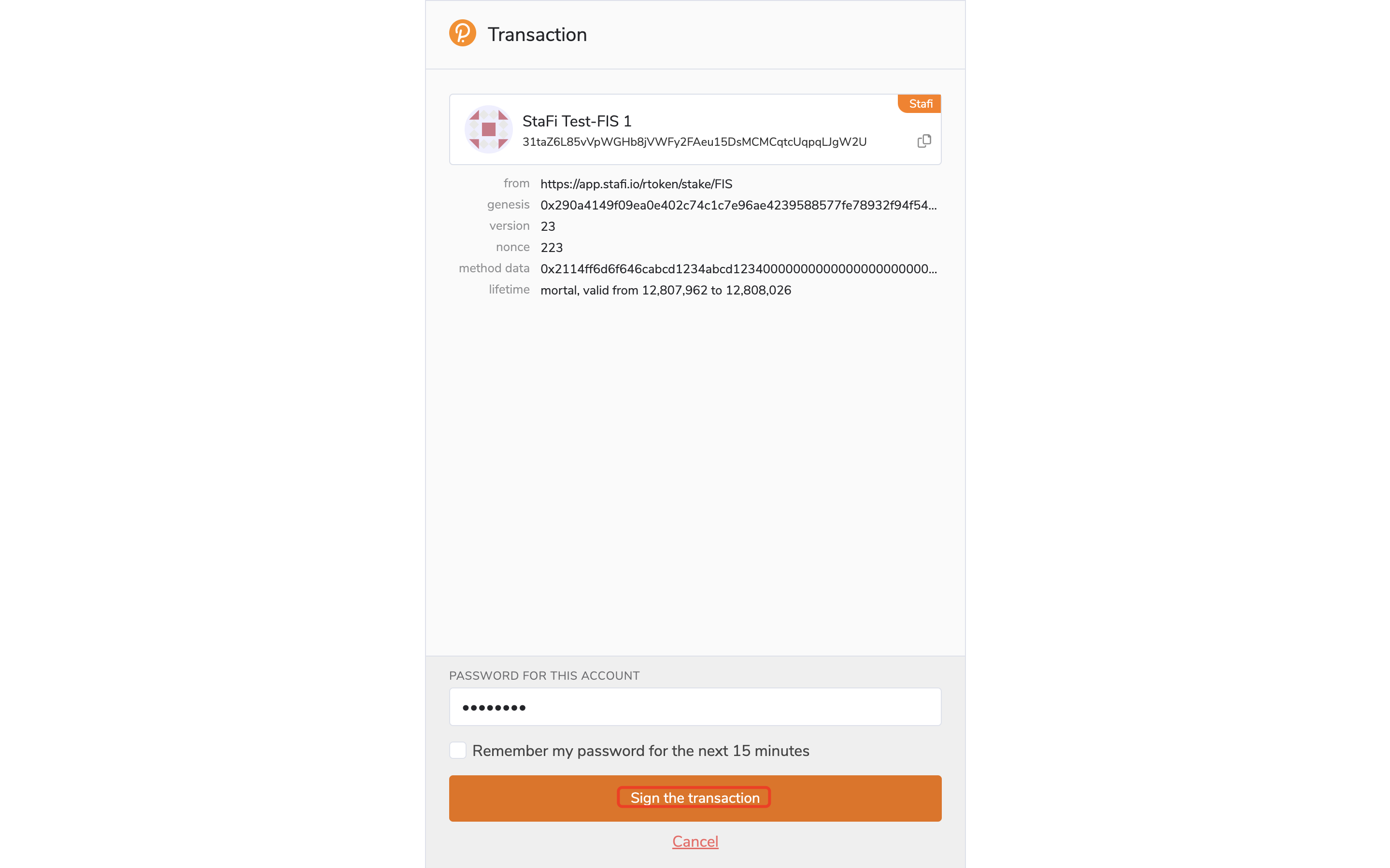Click the mortal lifetime block range text
The width and height of the screenshot is (1390, 868).
click(666, 290)
